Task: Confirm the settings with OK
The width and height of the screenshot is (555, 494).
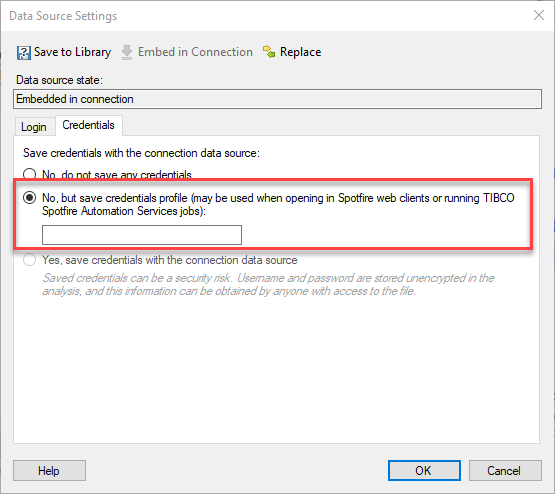Action: (424, 471)
